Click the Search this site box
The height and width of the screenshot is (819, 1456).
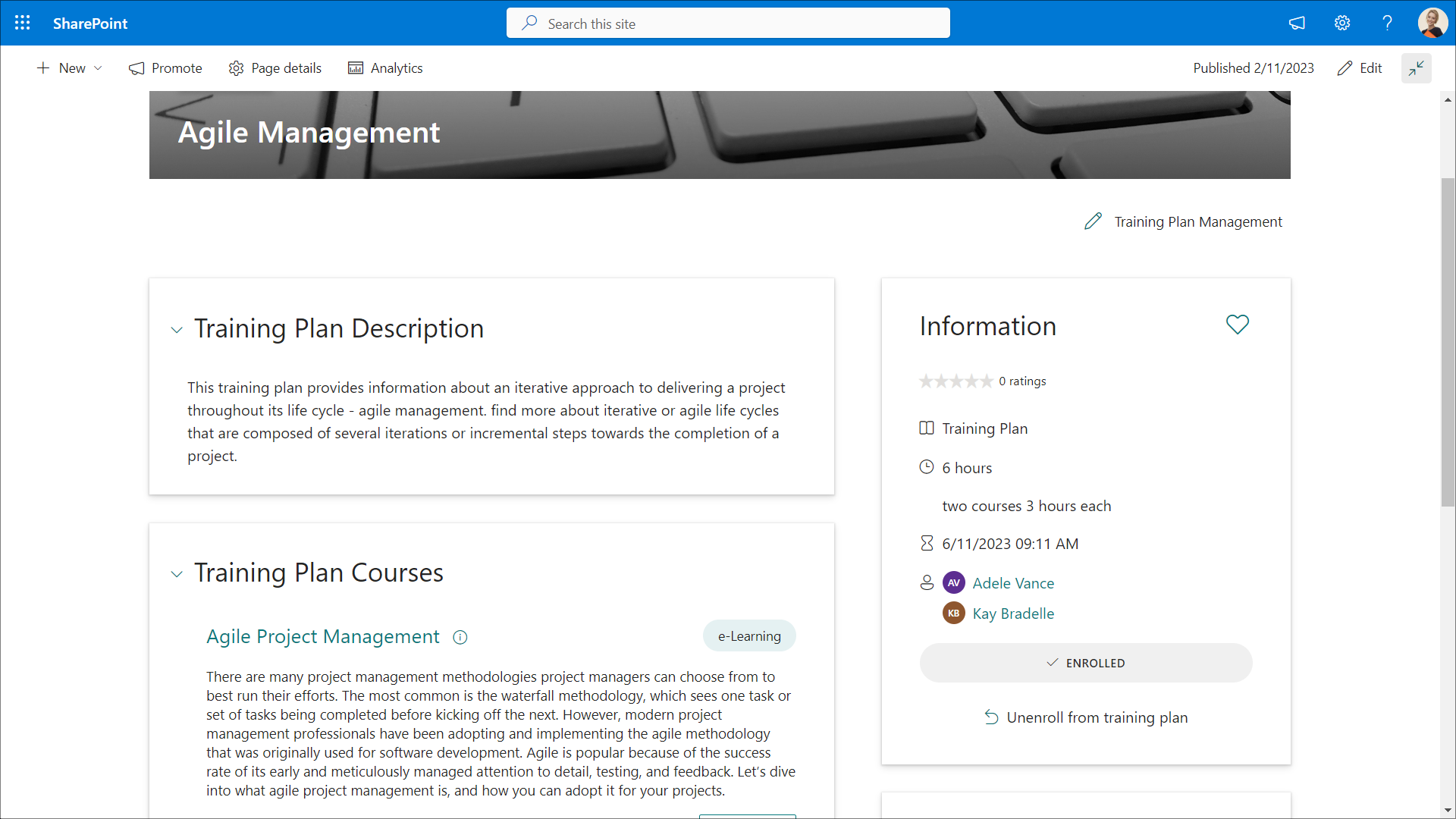tap(728, 24)
